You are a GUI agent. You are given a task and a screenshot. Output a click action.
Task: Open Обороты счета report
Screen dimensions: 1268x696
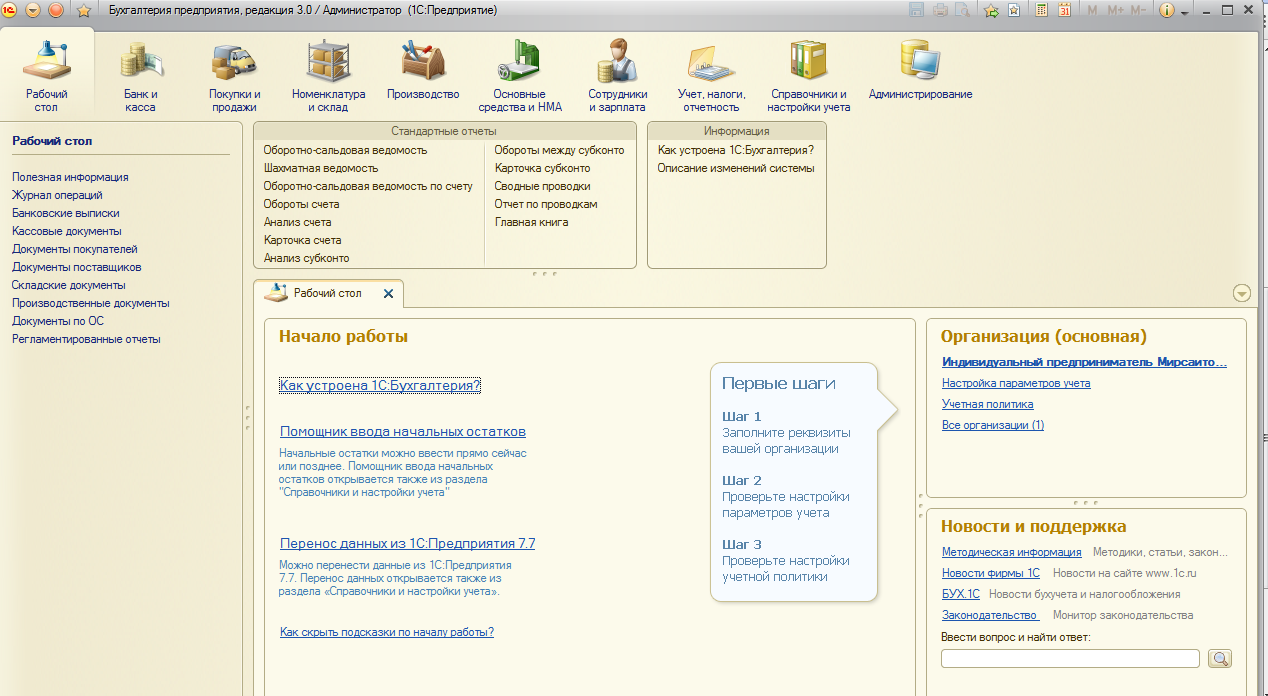click(x=301, y=204)
